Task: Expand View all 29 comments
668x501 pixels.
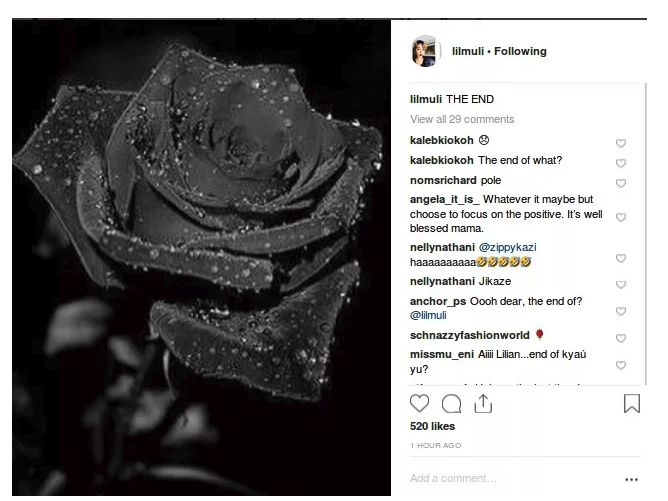Action: coord(462,119)
